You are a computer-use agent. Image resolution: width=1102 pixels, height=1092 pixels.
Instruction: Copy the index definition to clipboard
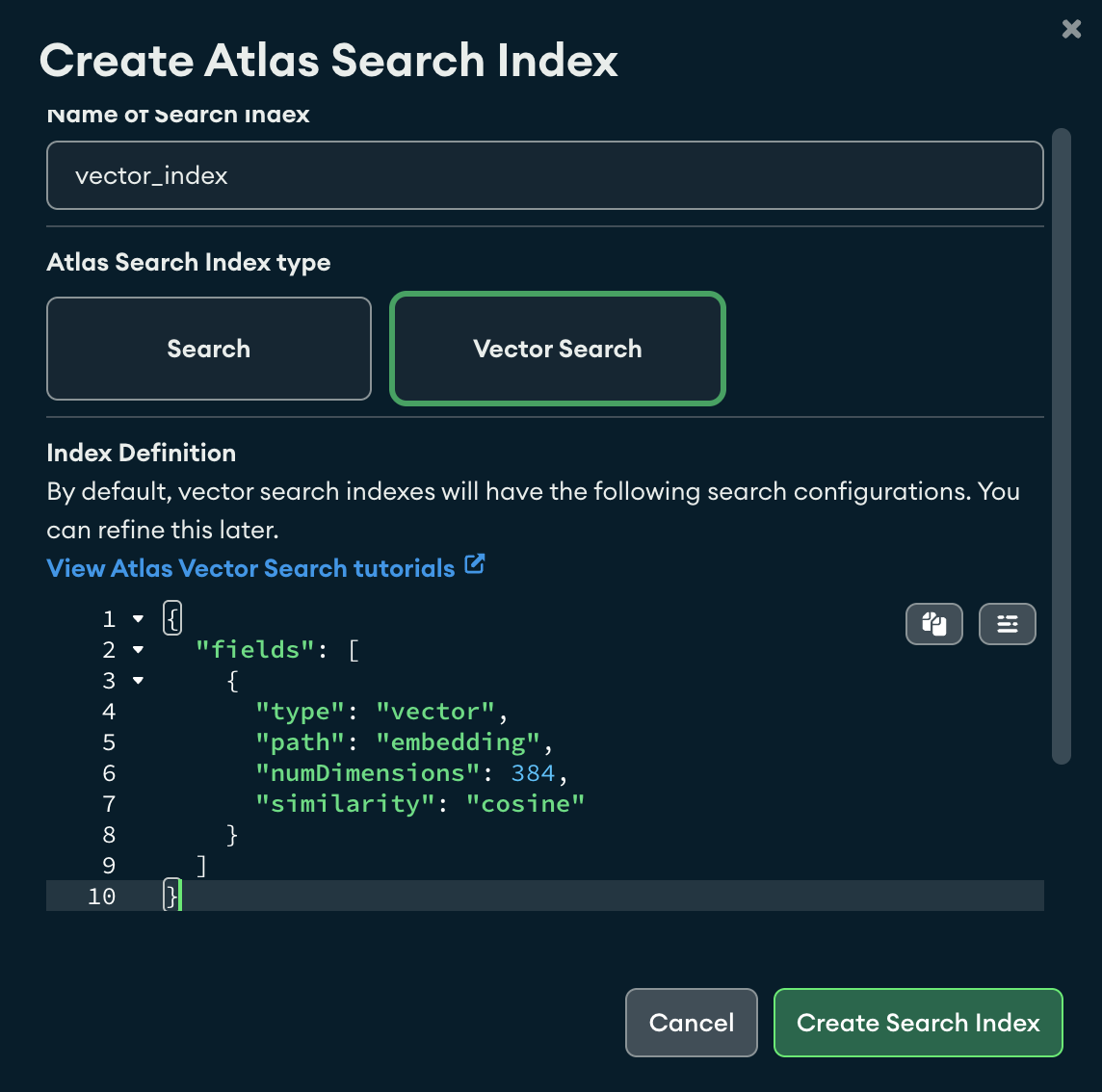click(934, 624)
